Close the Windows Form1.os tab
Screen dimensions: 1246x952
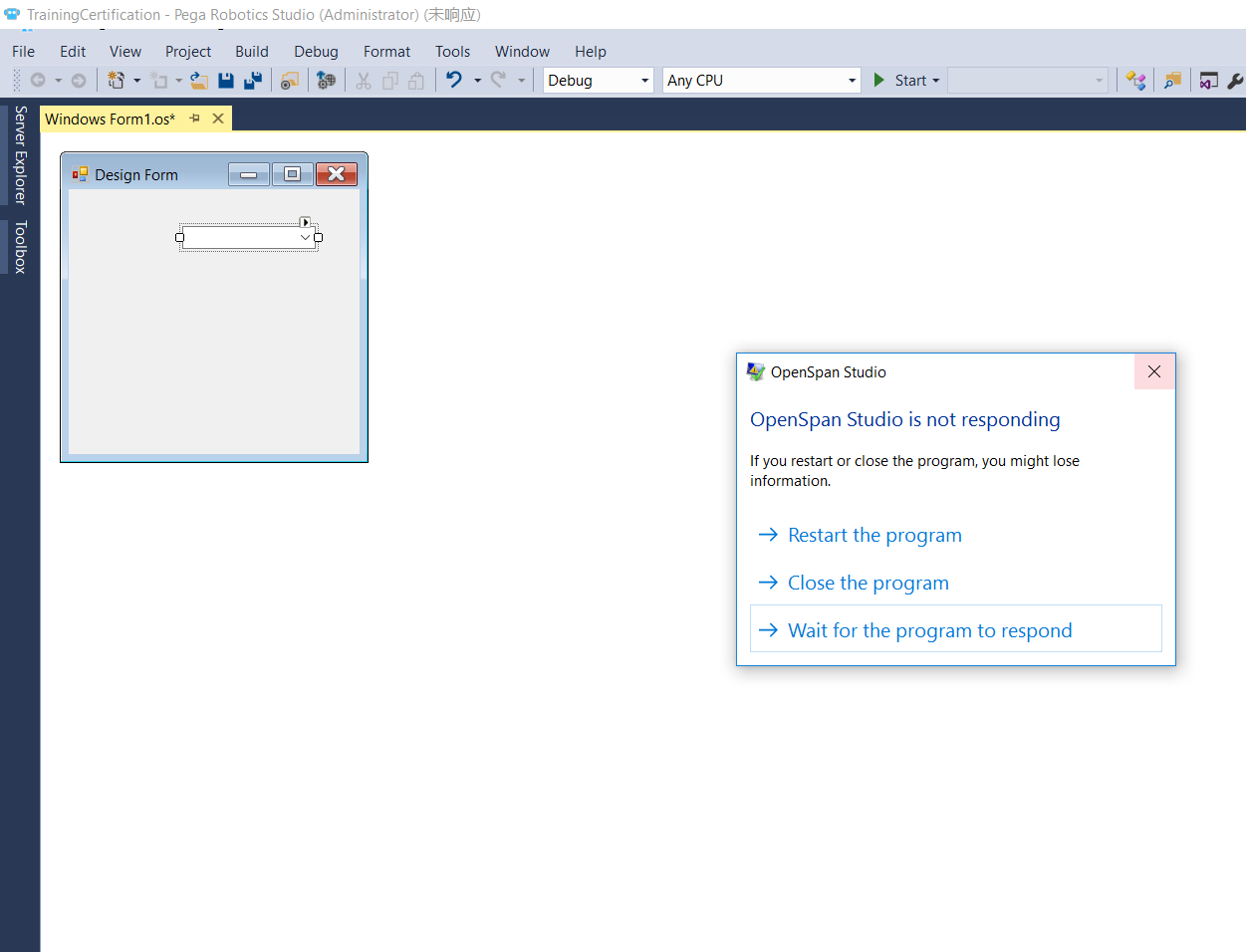(218, 119)
